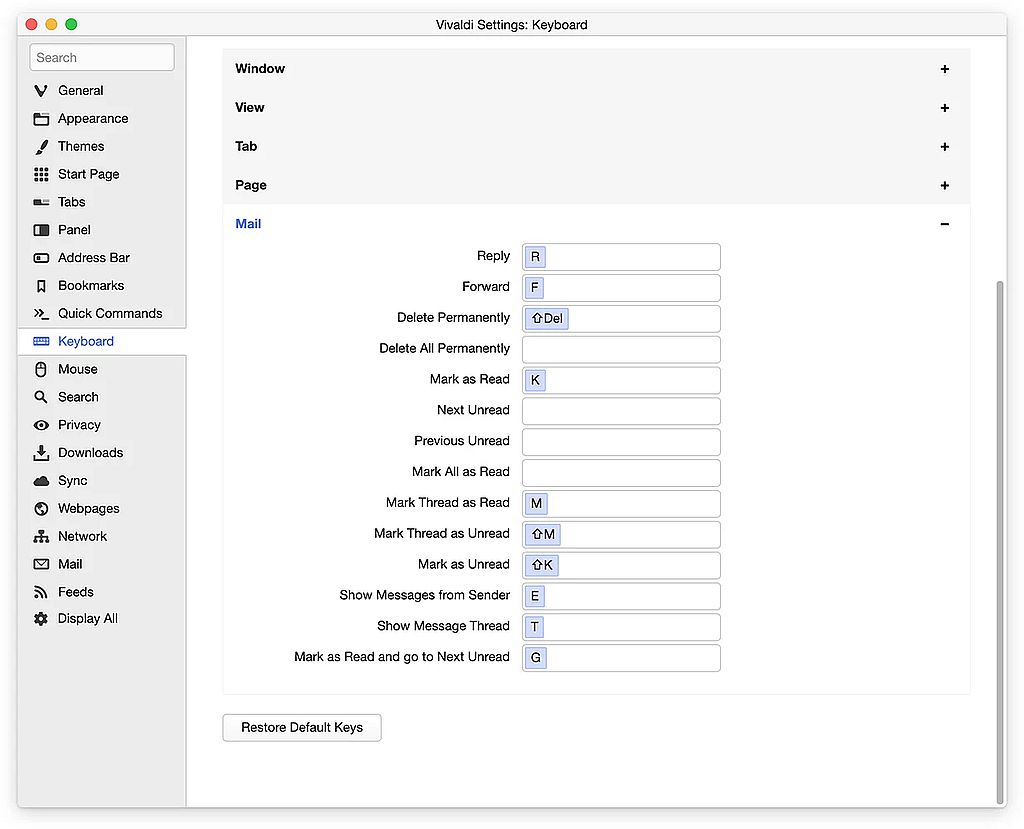This screenshot has height=829, width=1024.
Task: Click the Bookmarks ribbon icon
Action: coord(41,286)
